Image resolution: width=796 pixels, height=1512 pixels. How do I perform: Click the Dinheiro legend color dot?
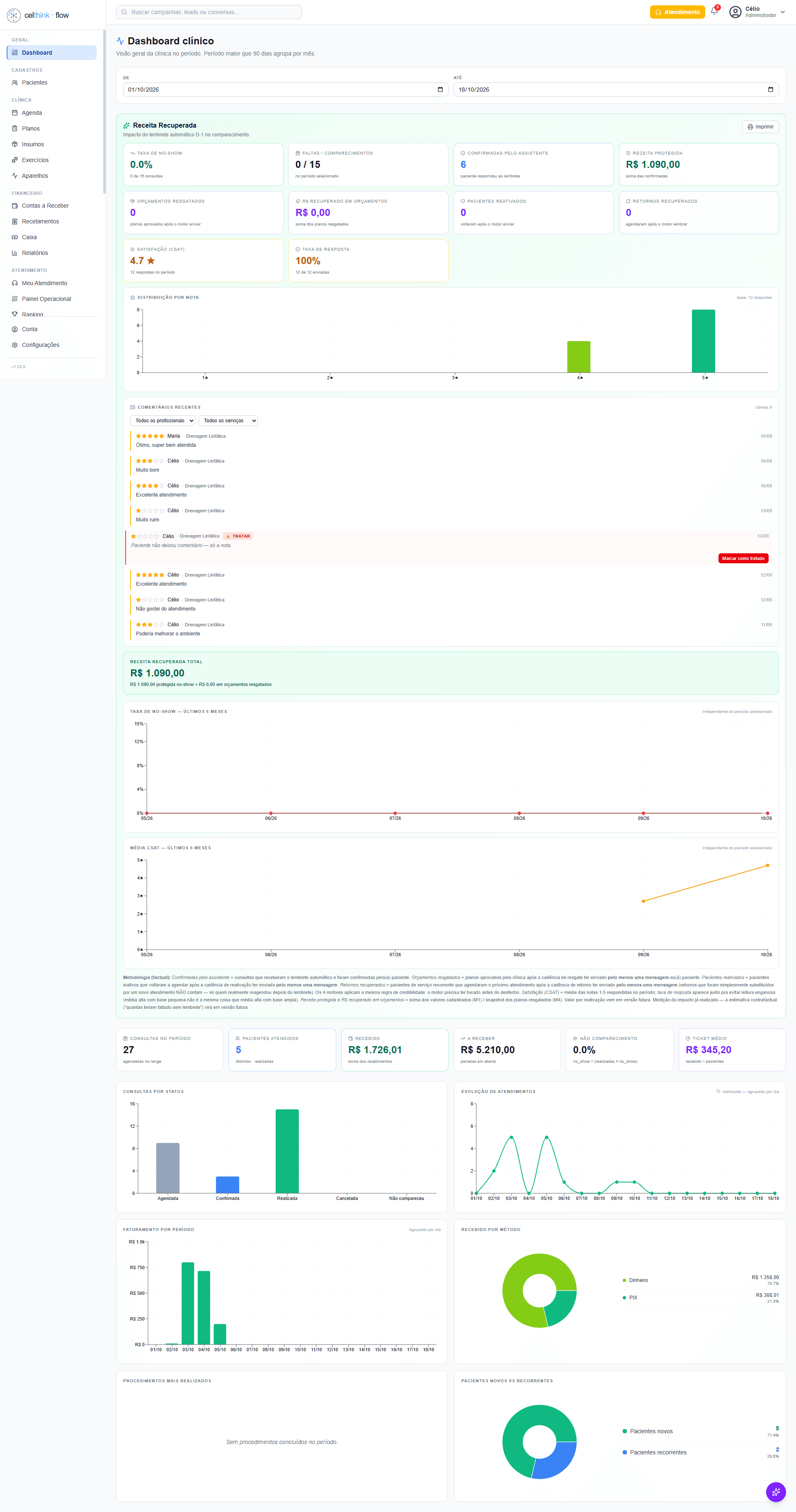(x=624, y=1280)
